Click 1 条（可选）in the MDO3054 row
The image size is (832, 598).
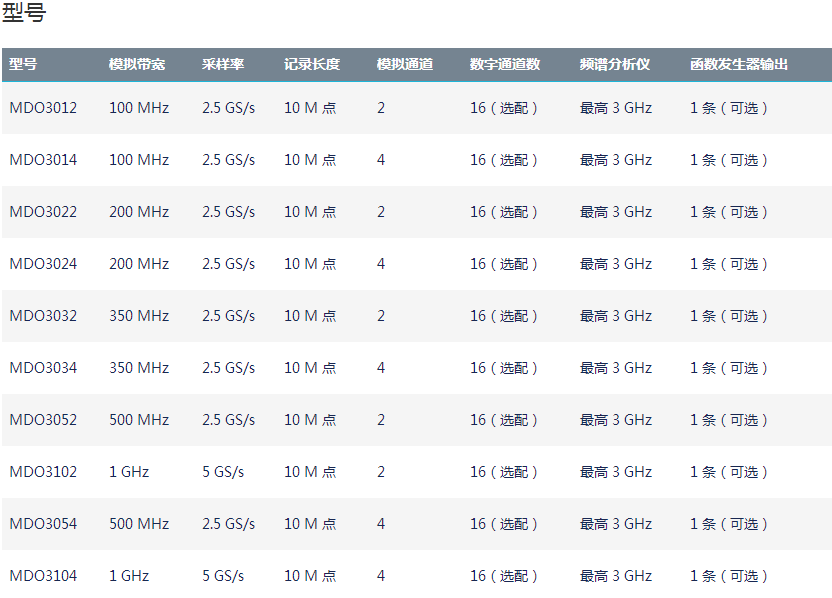coord(729,524)
